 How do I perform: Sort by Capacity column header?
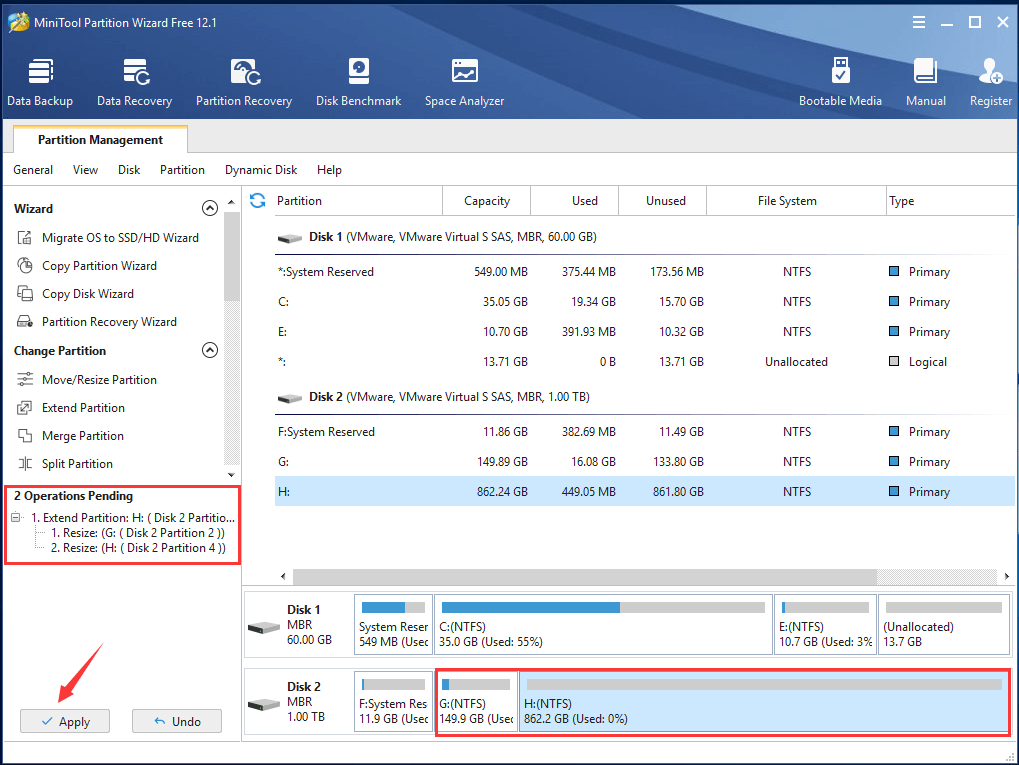pyautogui.click(x=486, y=201)
